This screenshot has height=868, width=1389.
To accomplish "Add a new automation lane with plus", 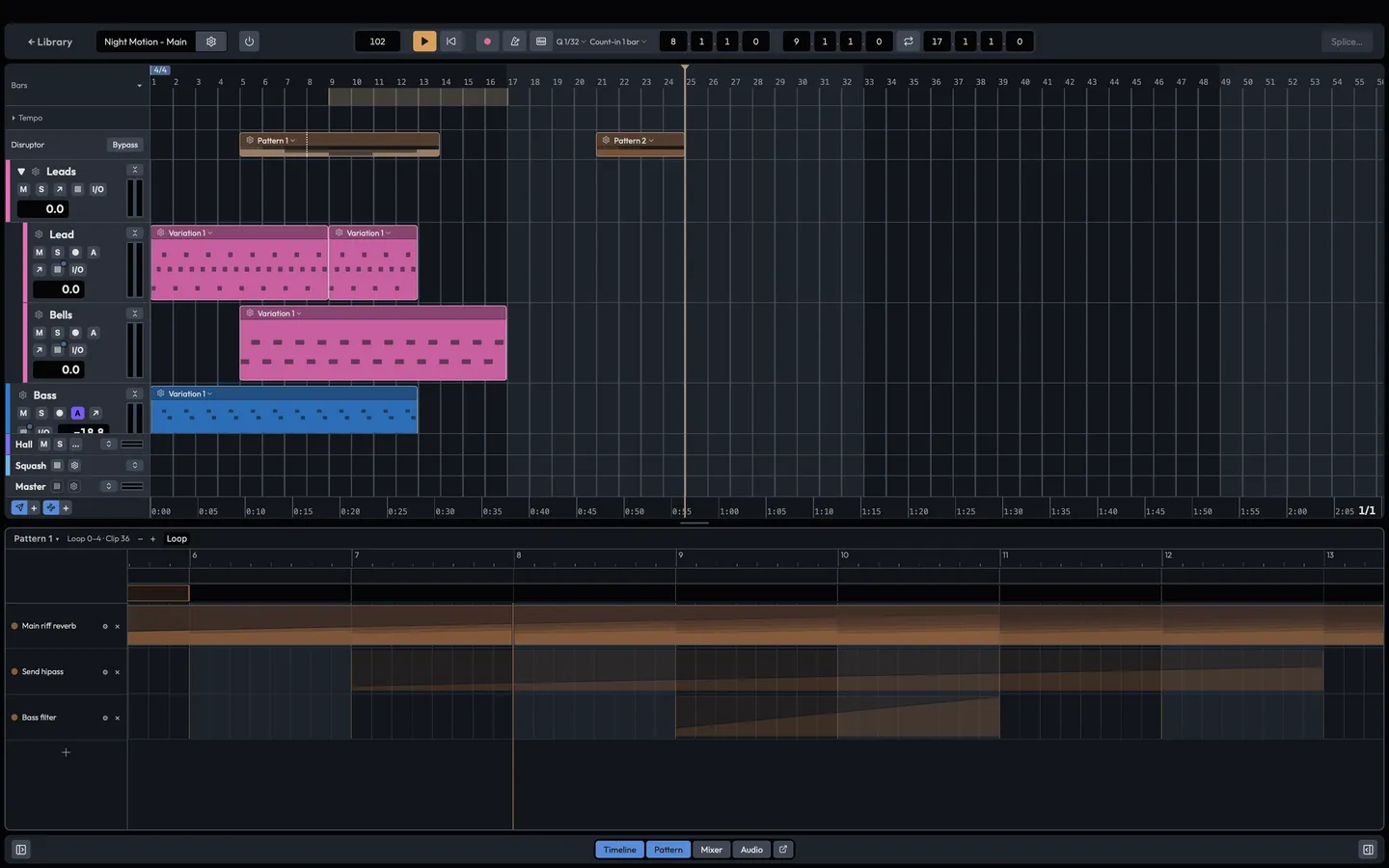I will (66, 752).
